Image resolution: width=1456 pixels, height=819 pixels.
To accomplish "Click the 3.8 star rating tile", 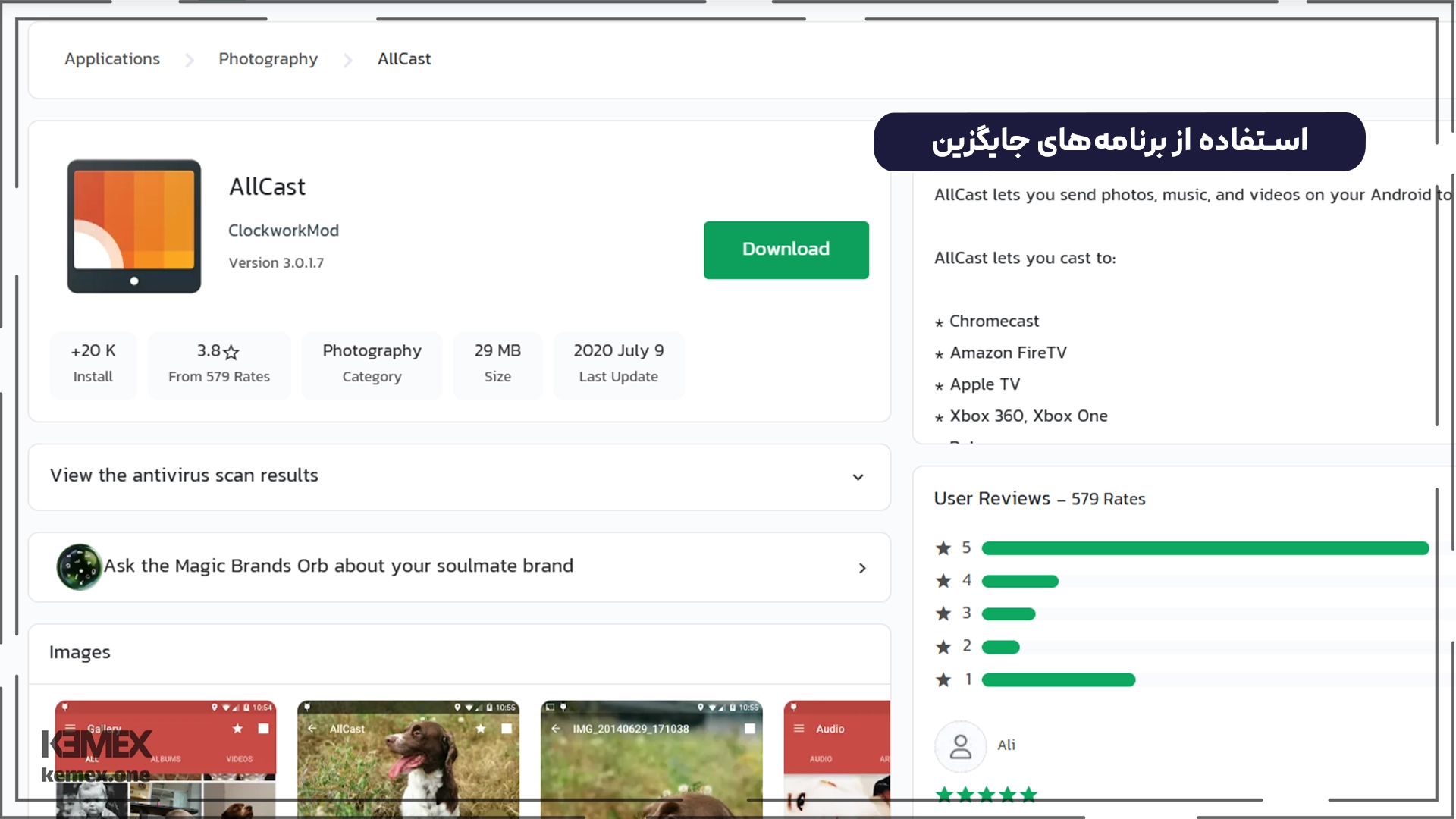I will [219, 364].
